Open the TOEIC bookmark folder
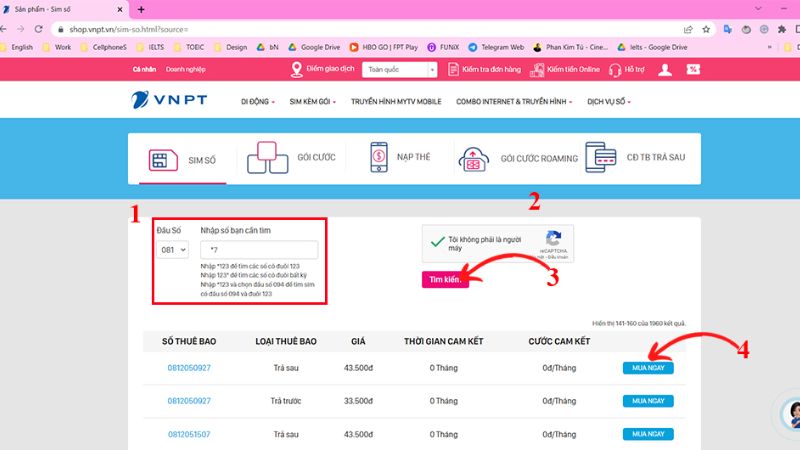The image size is (800, 450). pos(189,47)
